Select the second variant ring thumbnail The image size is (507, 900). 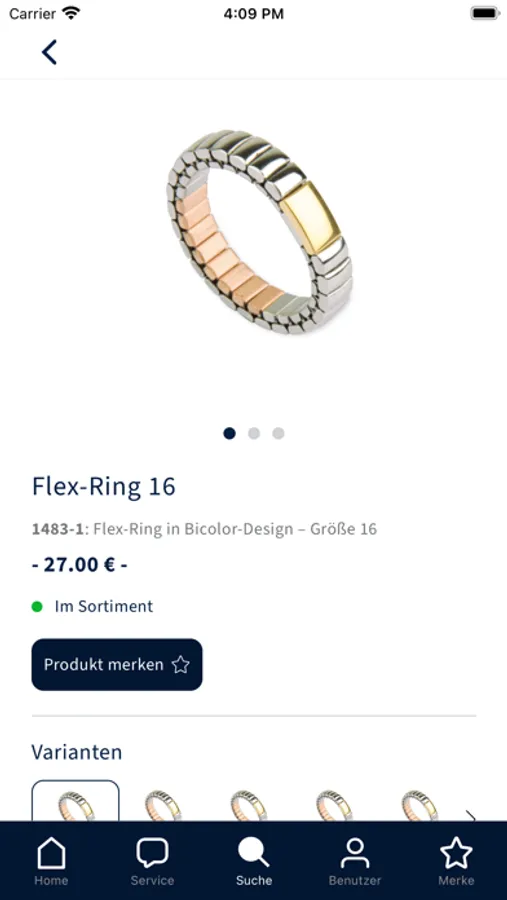click(162, 805)
